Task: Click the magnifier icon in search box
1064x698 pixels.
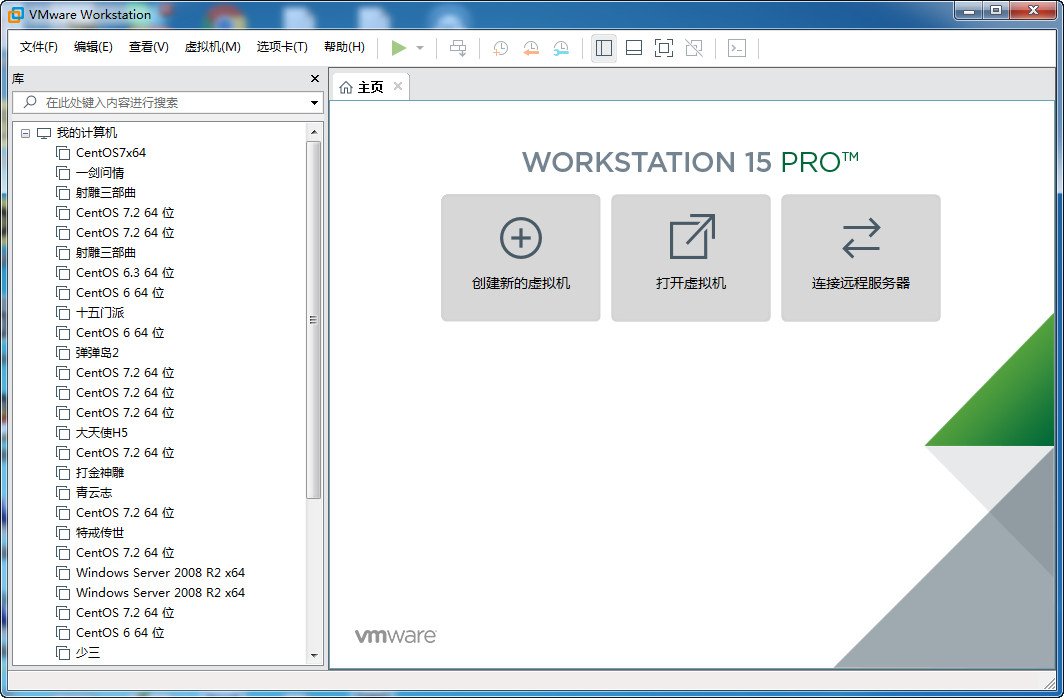Action: pyautogui.click(x=30, y=102)
